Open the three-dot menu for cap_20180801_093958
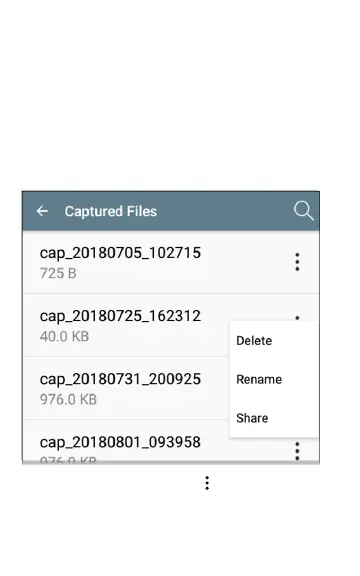The width and height of the screenshot is (360, 576). click(x=298, y=451)
